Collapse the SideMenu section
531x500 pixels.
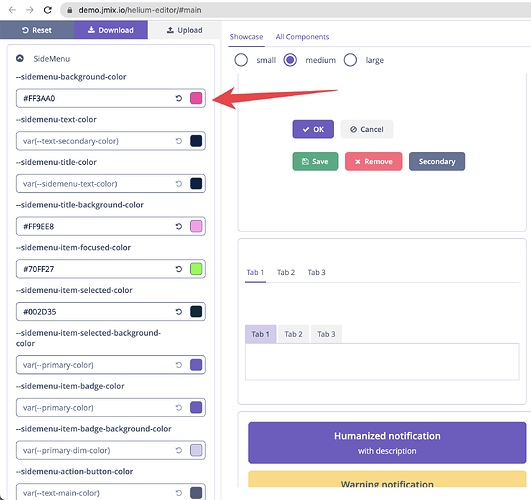click(20, 58)
